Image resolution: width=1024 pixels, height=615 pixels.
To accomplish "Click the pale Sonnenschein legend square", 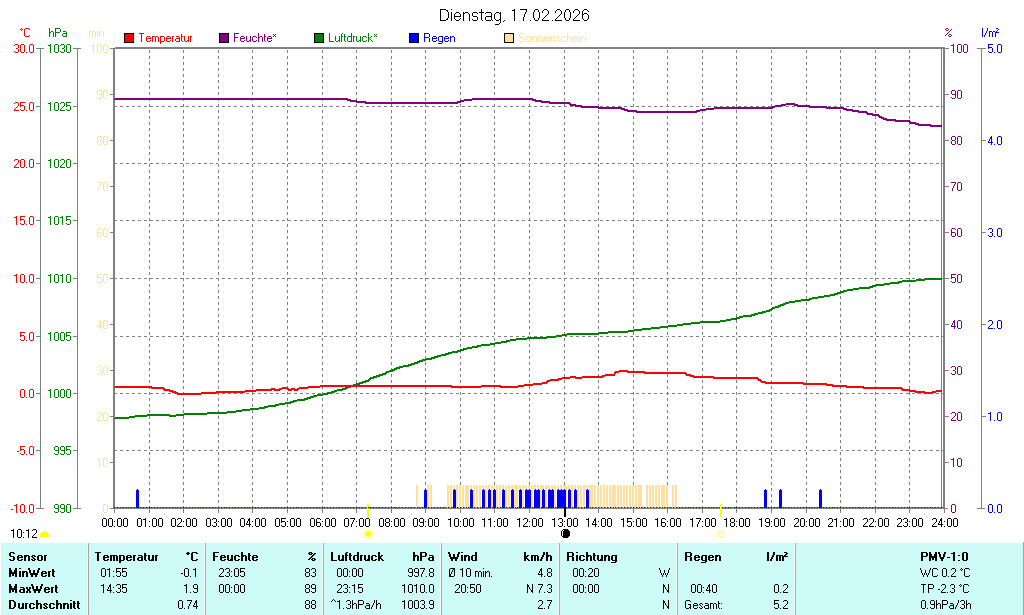I will (x=509, y=38).
